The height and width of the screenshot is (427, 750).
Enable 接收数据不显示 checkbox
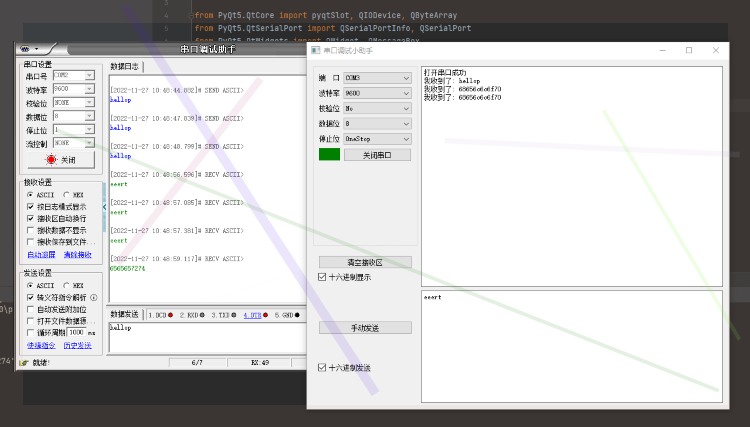31,230
